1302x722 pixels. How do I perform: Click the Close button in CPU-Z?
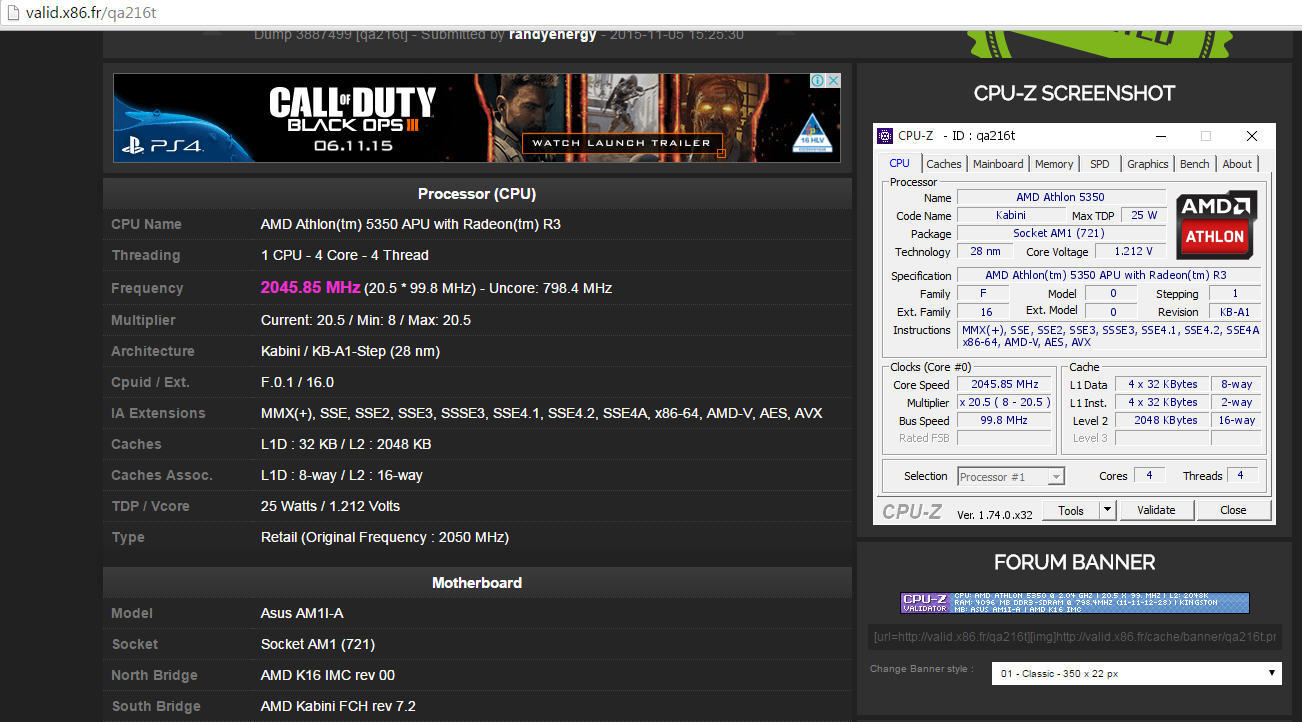tap(1233, 510)
